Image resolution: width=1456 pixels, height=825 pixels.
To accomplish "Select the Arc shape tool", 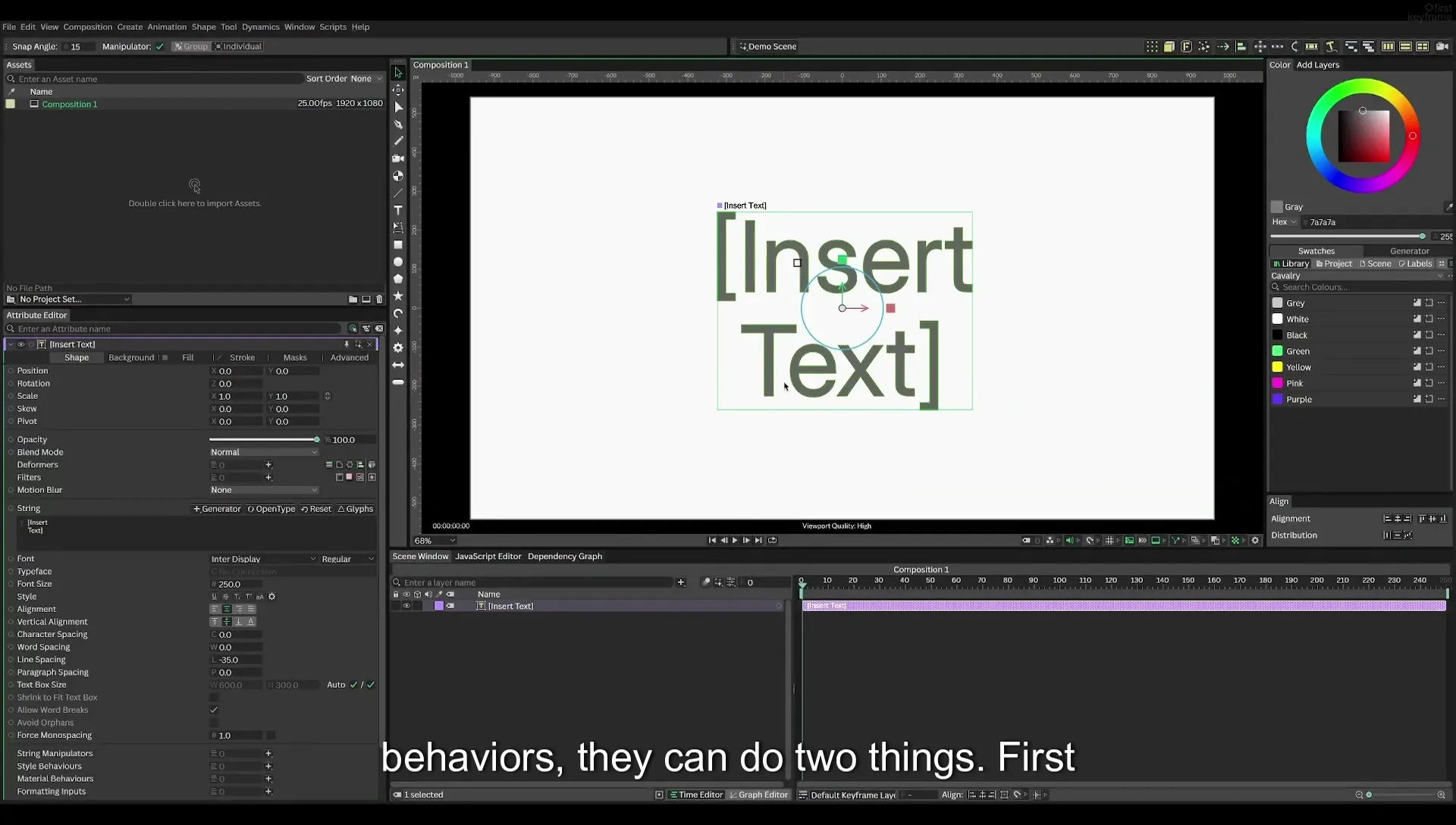I will 398,313.
